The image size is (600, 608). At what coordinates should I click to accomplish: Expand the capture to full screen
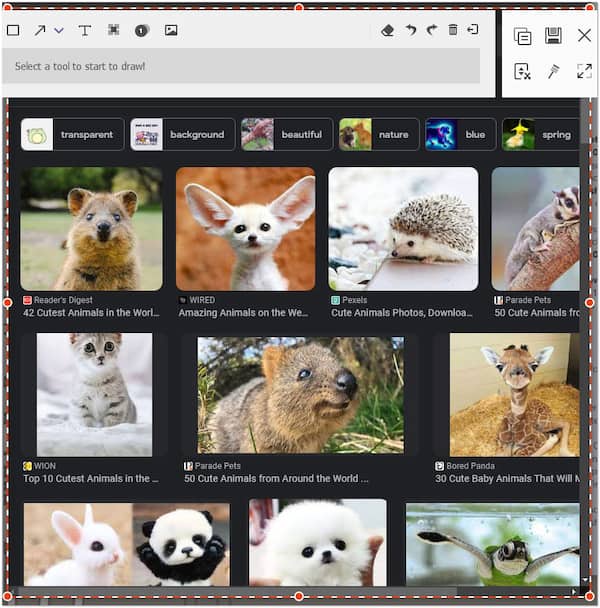click(584, 71)
